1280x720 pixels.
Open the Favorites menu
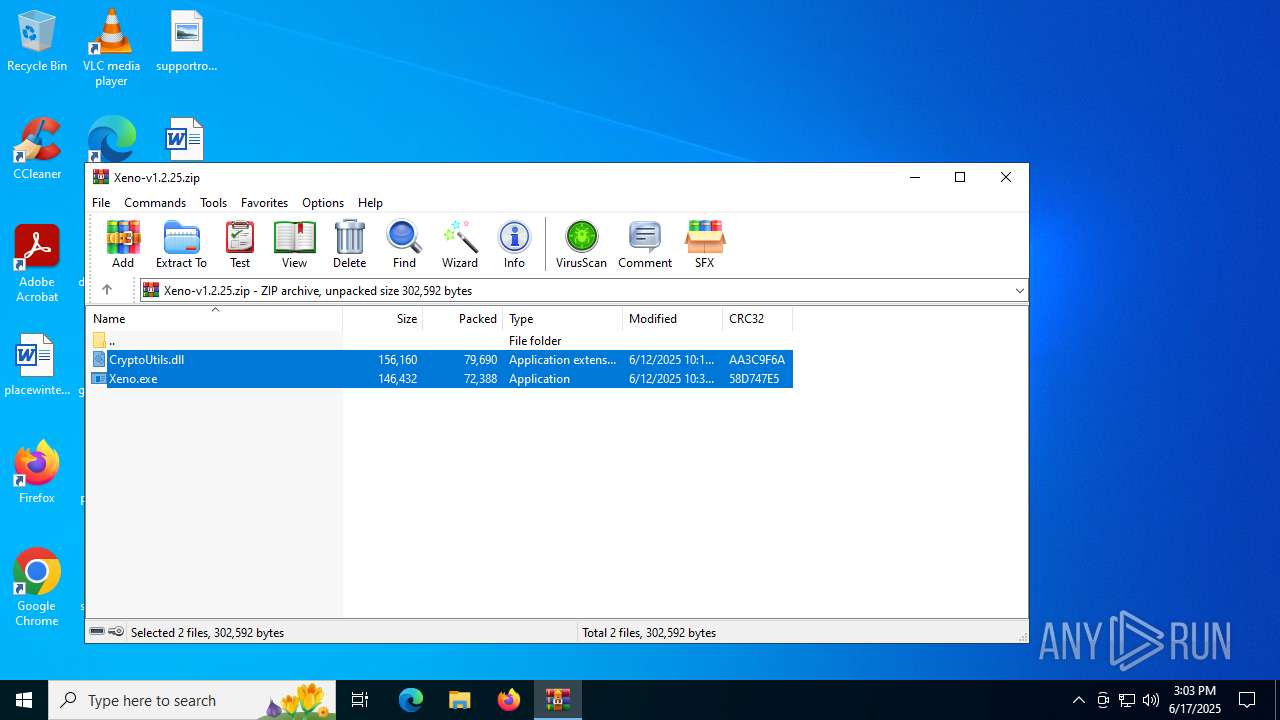click(264, 202)
